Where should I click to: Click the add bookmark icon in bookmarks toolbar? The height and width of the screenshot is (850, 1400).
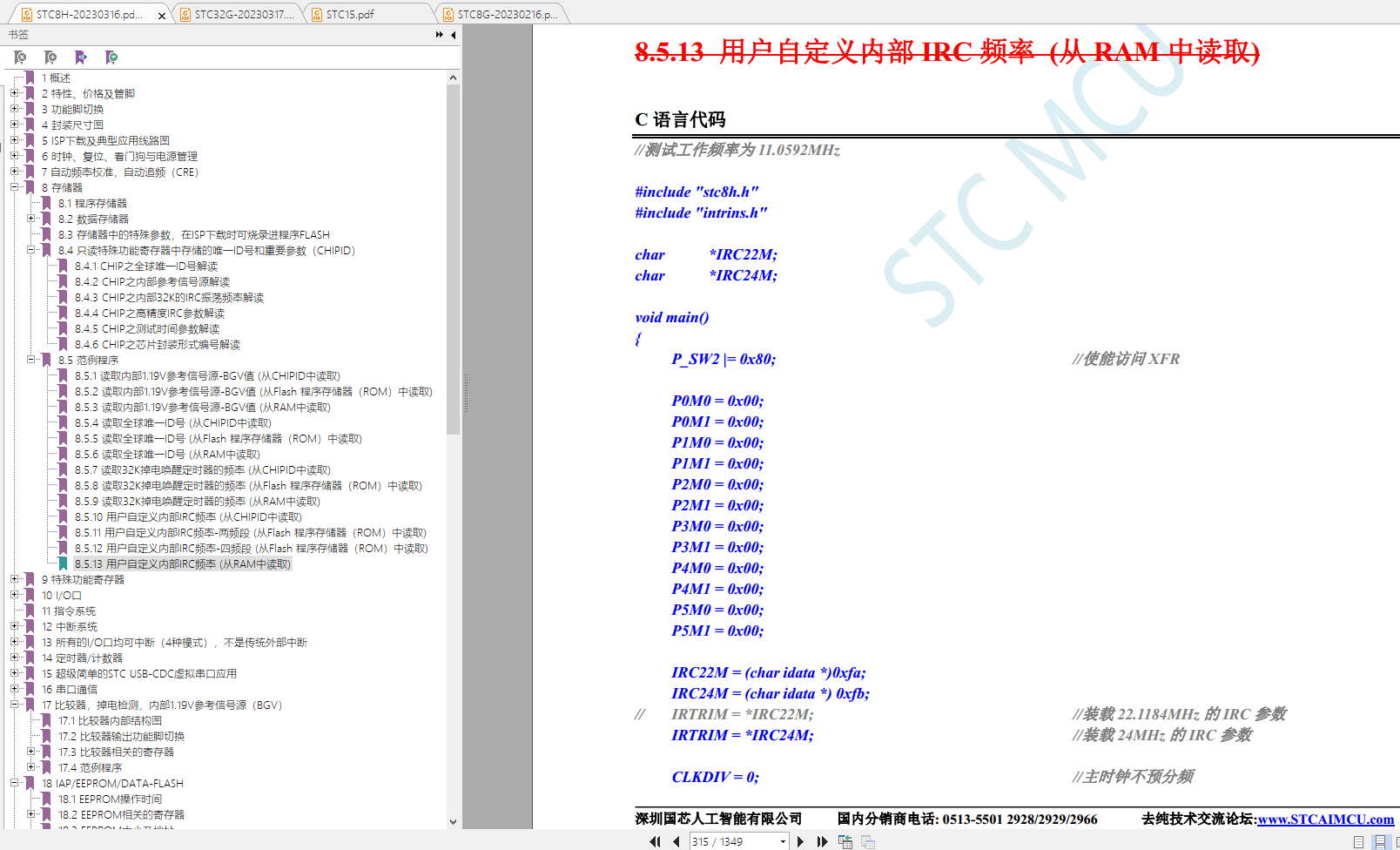tap(50, 57)
